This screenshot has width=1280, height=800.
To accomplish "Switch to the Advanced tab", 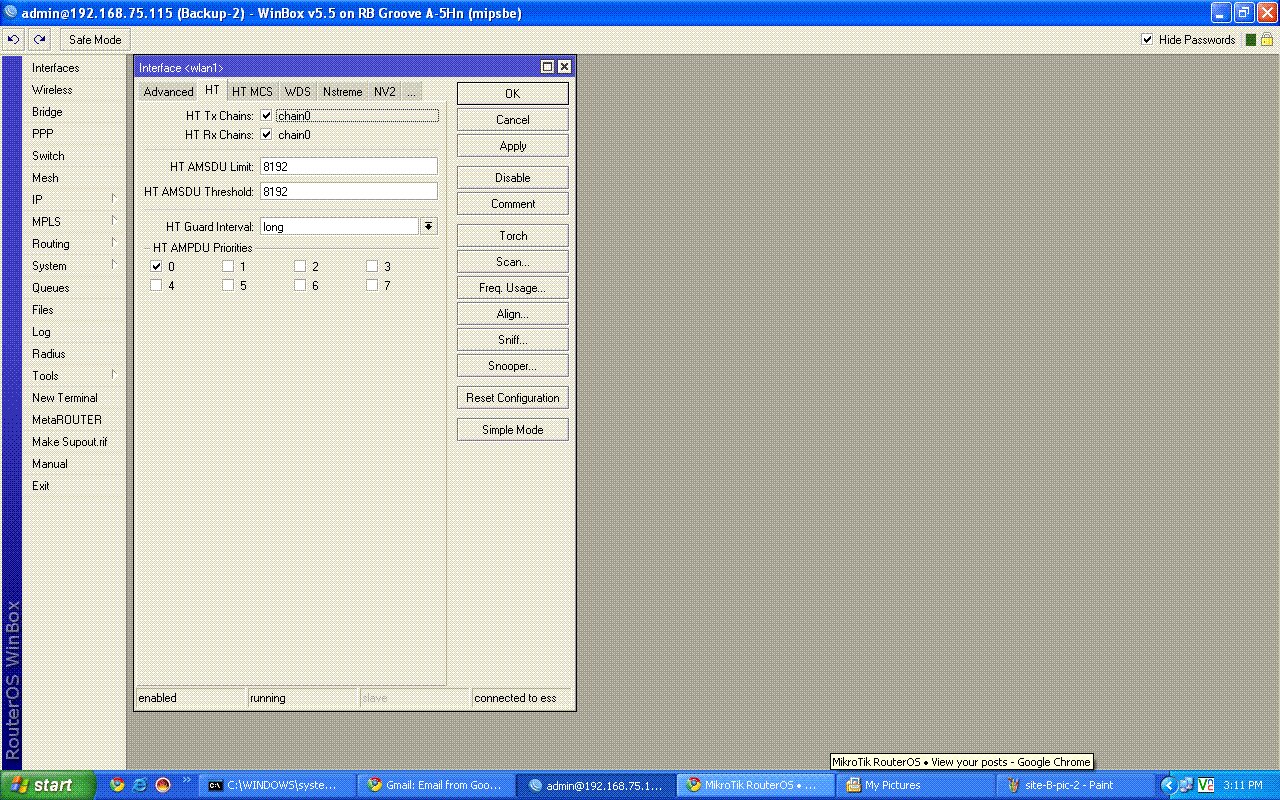I will click(x=168, y=92).
